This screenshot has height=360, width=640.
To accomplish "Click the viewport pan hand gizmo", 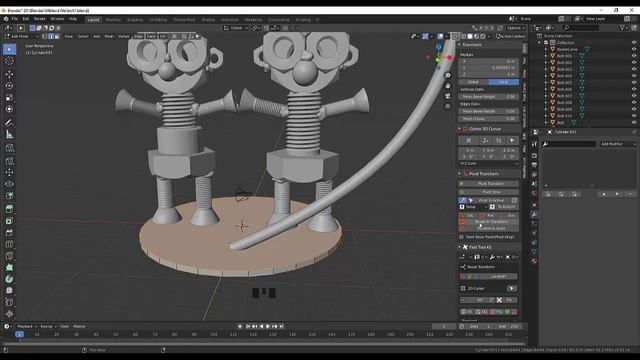I will coord(448,86).
